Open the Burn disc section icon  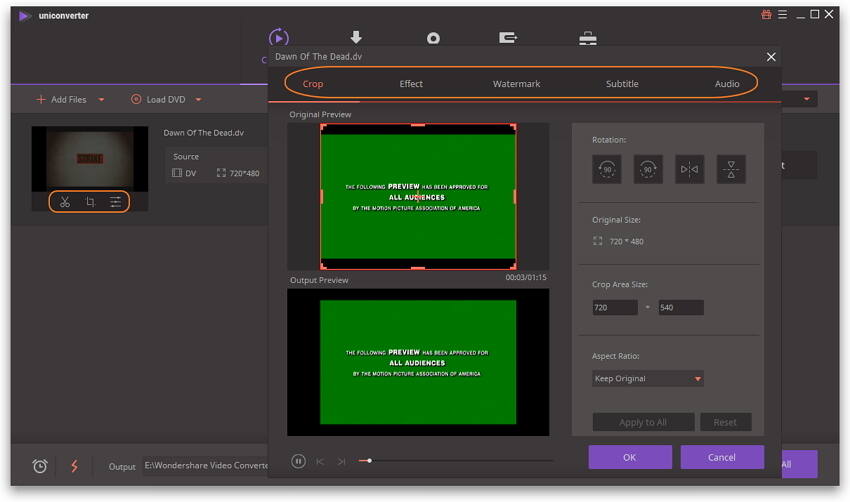click(x=433, y=38)
